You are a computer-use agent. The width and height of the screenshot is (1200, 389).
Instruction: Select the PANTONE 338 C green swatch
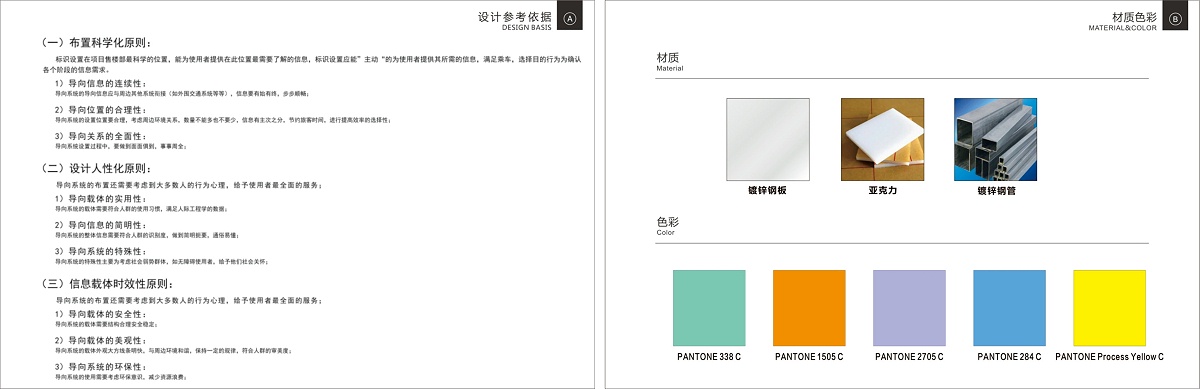710,307
